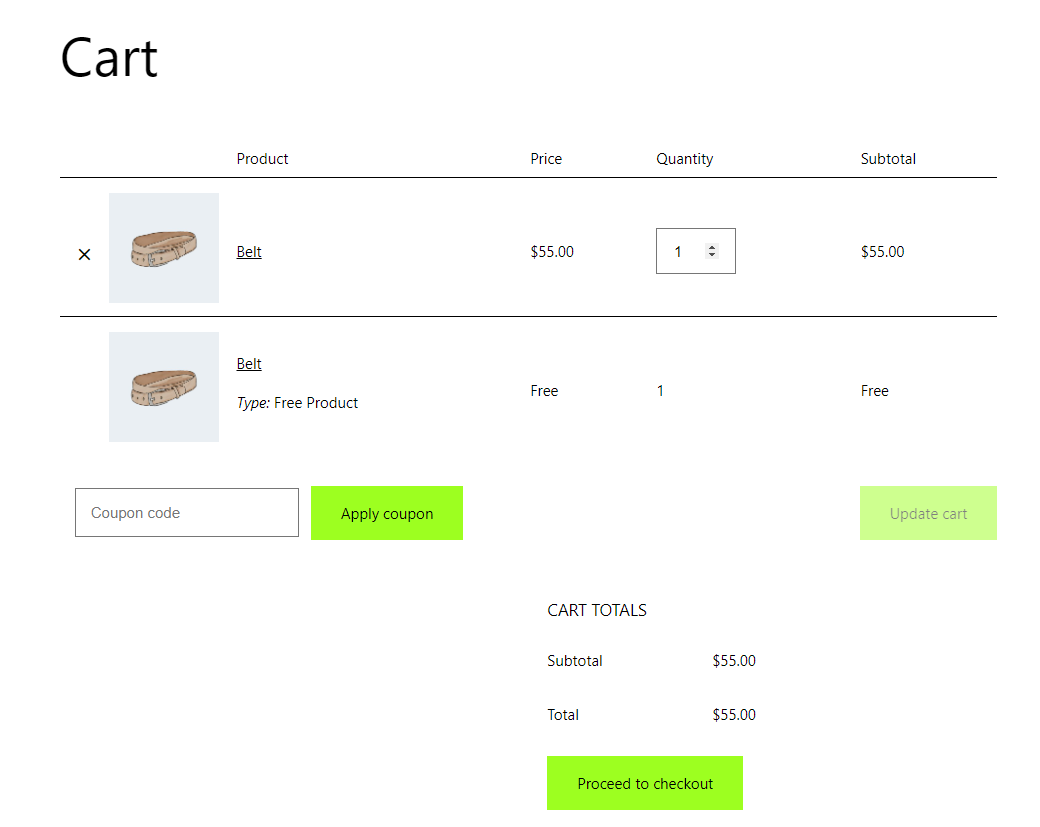Apply coupon using the green button

click(387, 513)
